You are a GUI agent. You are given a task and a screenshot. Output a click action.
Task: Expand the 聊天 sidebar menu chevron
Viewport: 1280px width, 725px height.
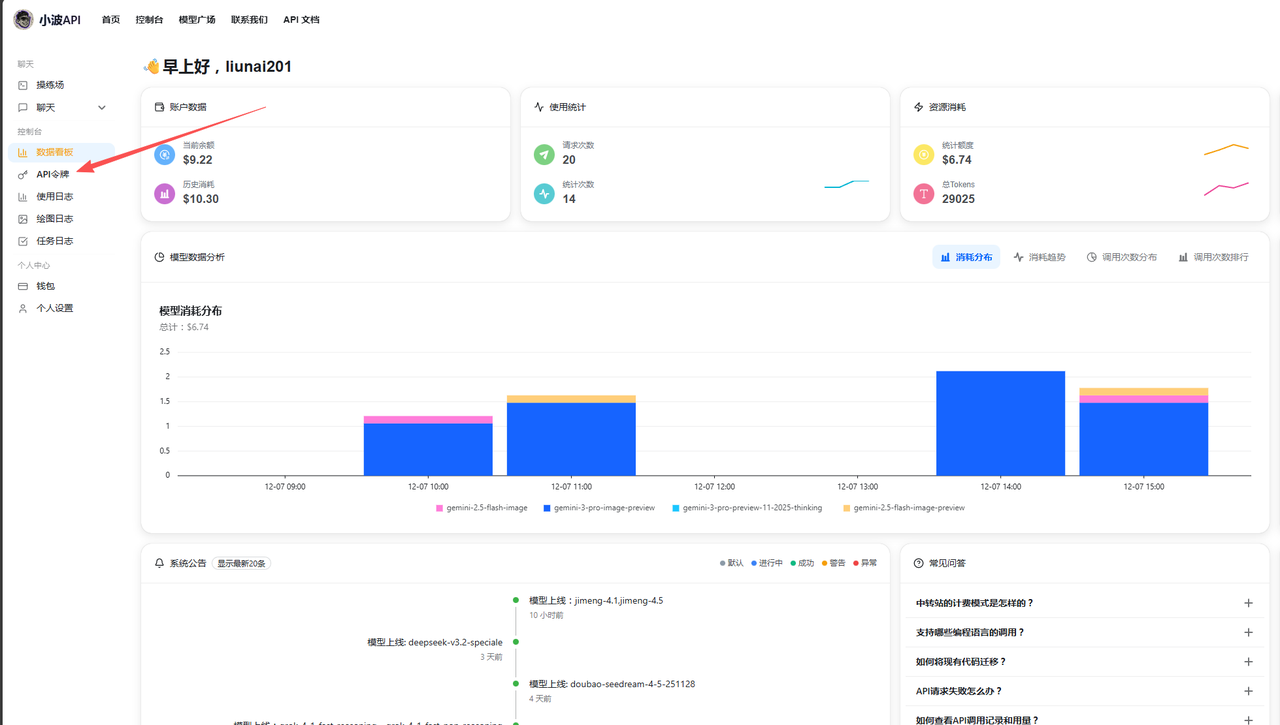pos(101,108)
